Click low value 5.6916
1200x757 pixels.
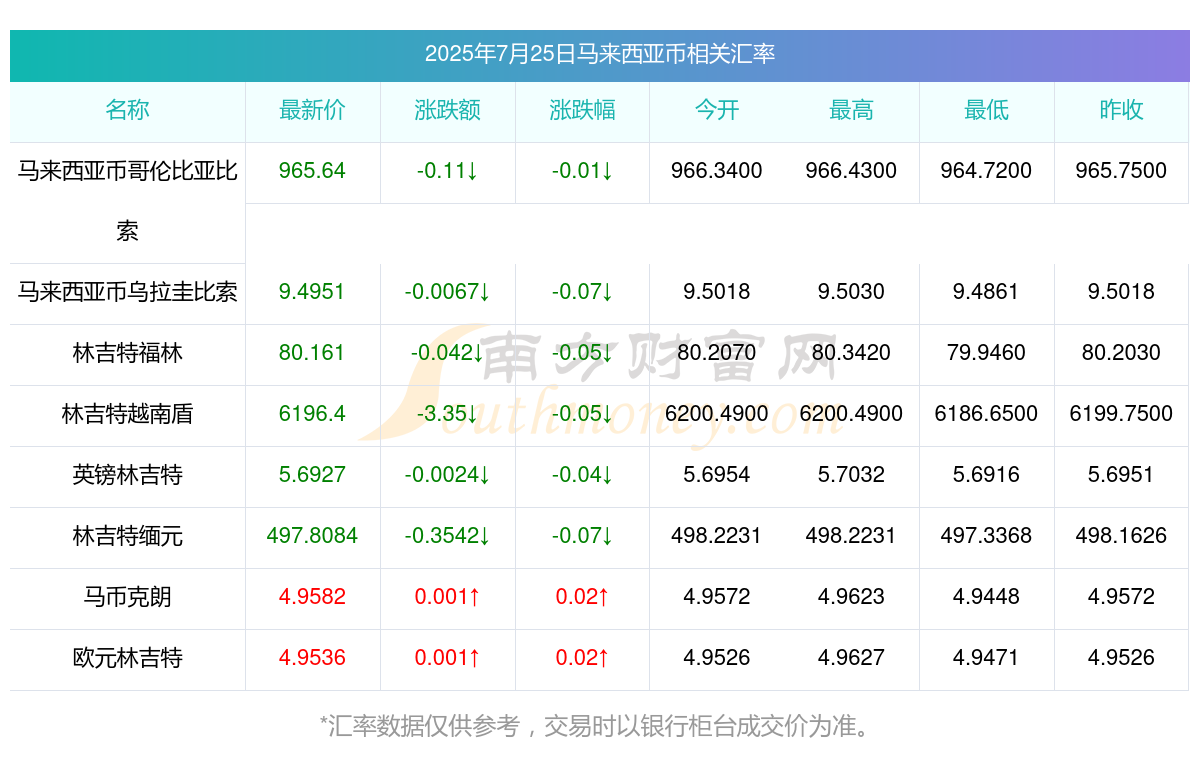(x=986, y=475)
